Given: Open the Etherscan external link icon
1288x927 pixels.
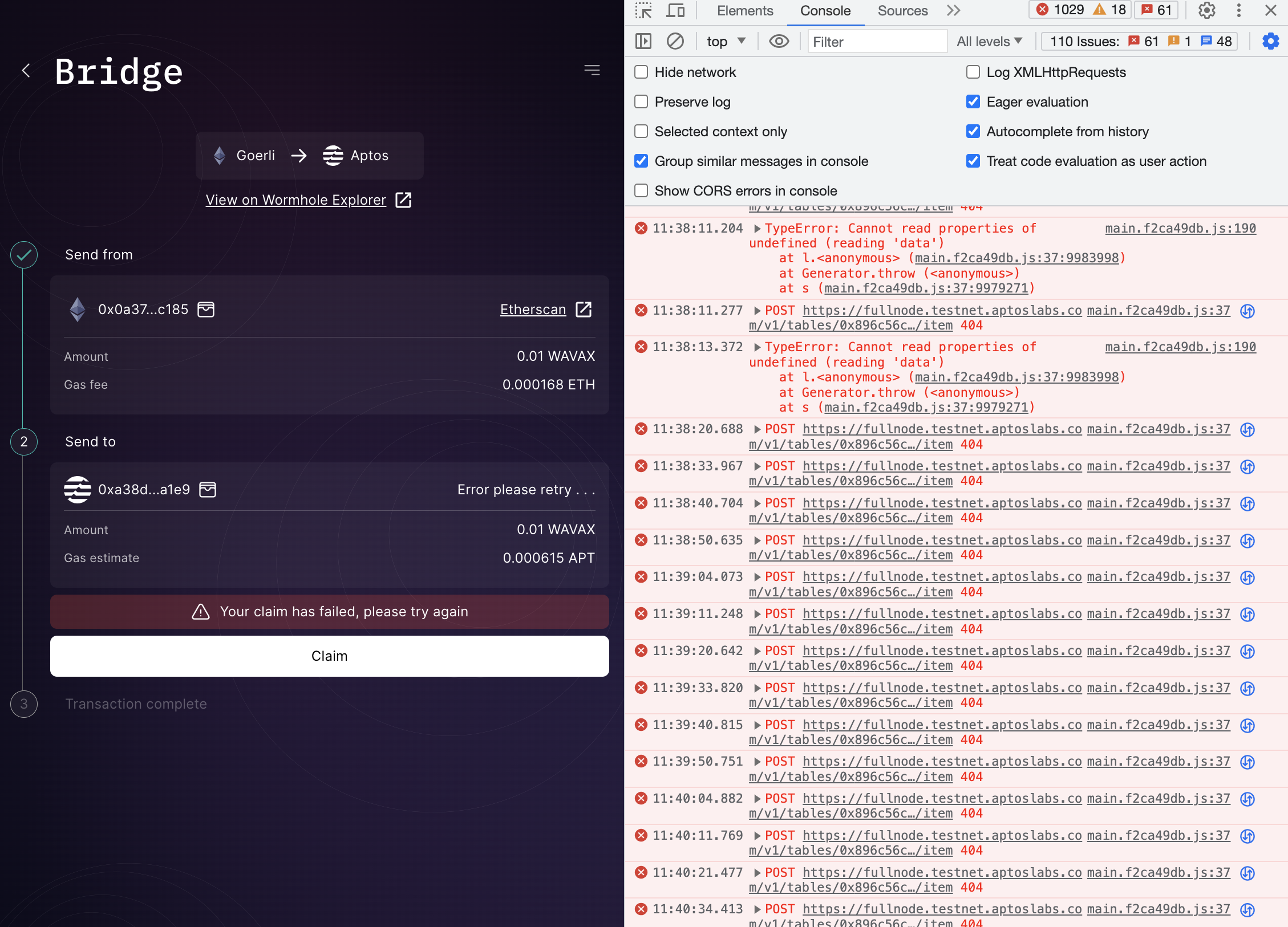Looking at the screenshot, I should 583,310.
